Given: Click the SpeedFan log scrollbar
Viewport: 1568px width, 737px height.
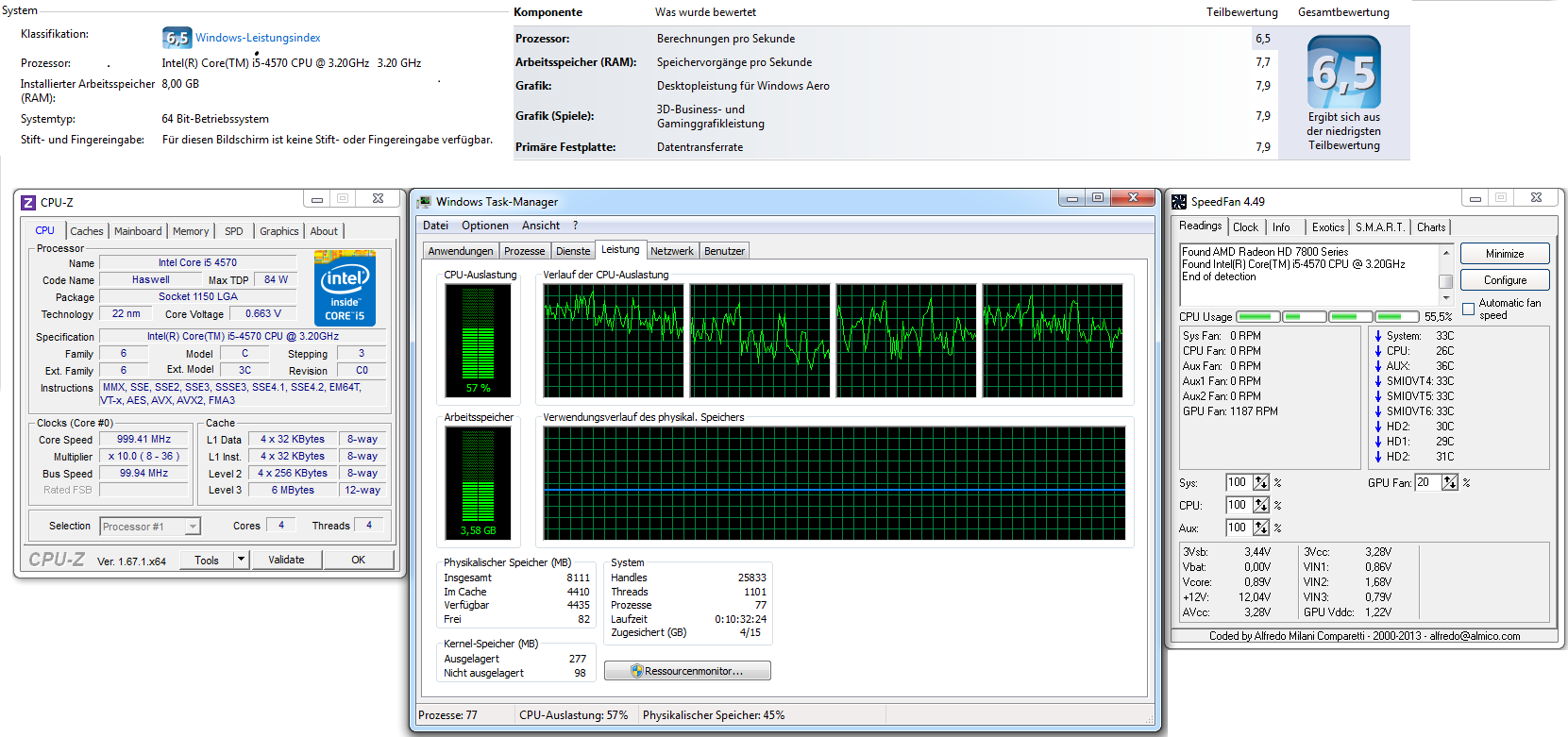Looking at the screenshot, I should point(1445,276).
